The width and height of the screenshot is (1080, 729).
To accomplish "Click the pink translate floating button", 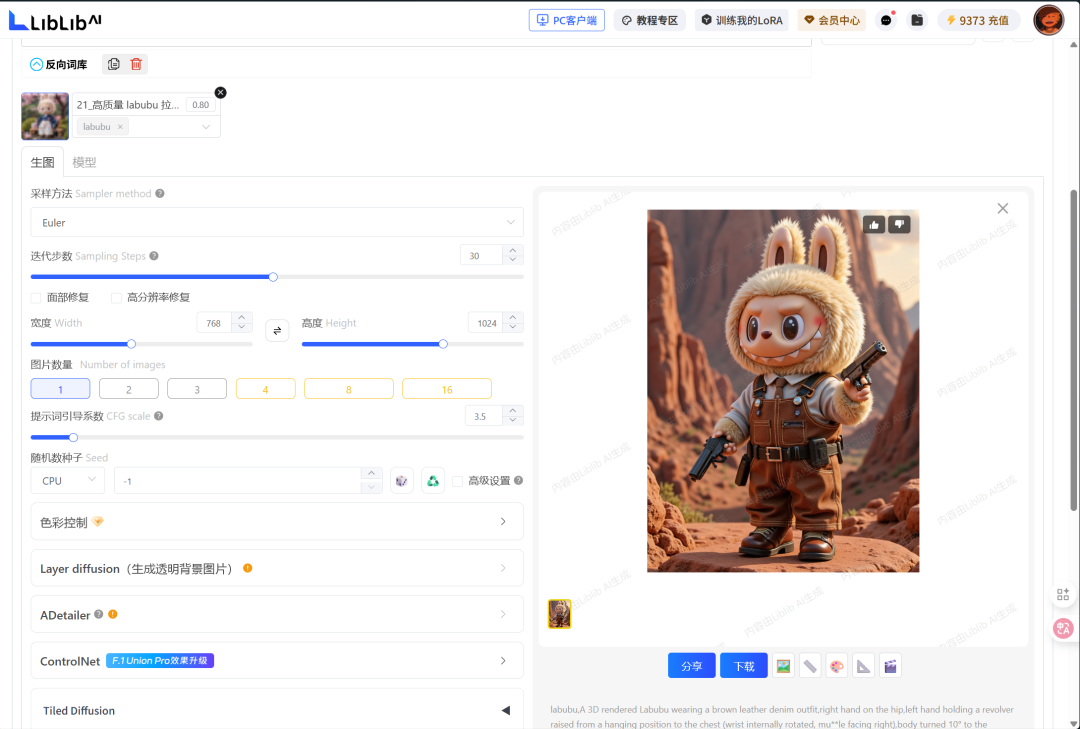I will (x=1063, y=628).
